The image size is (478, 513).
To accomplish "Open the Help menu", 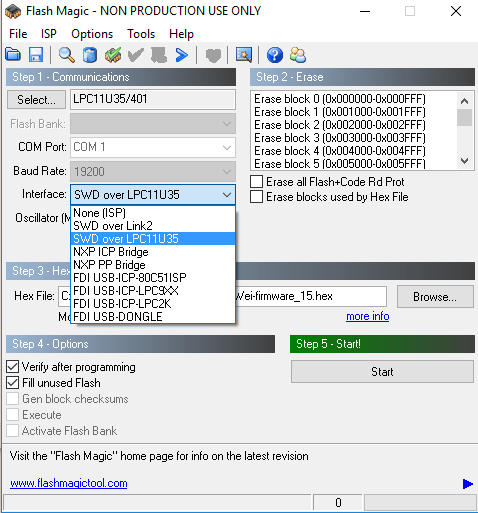I will pyautogui.click(x=181, y=34).
